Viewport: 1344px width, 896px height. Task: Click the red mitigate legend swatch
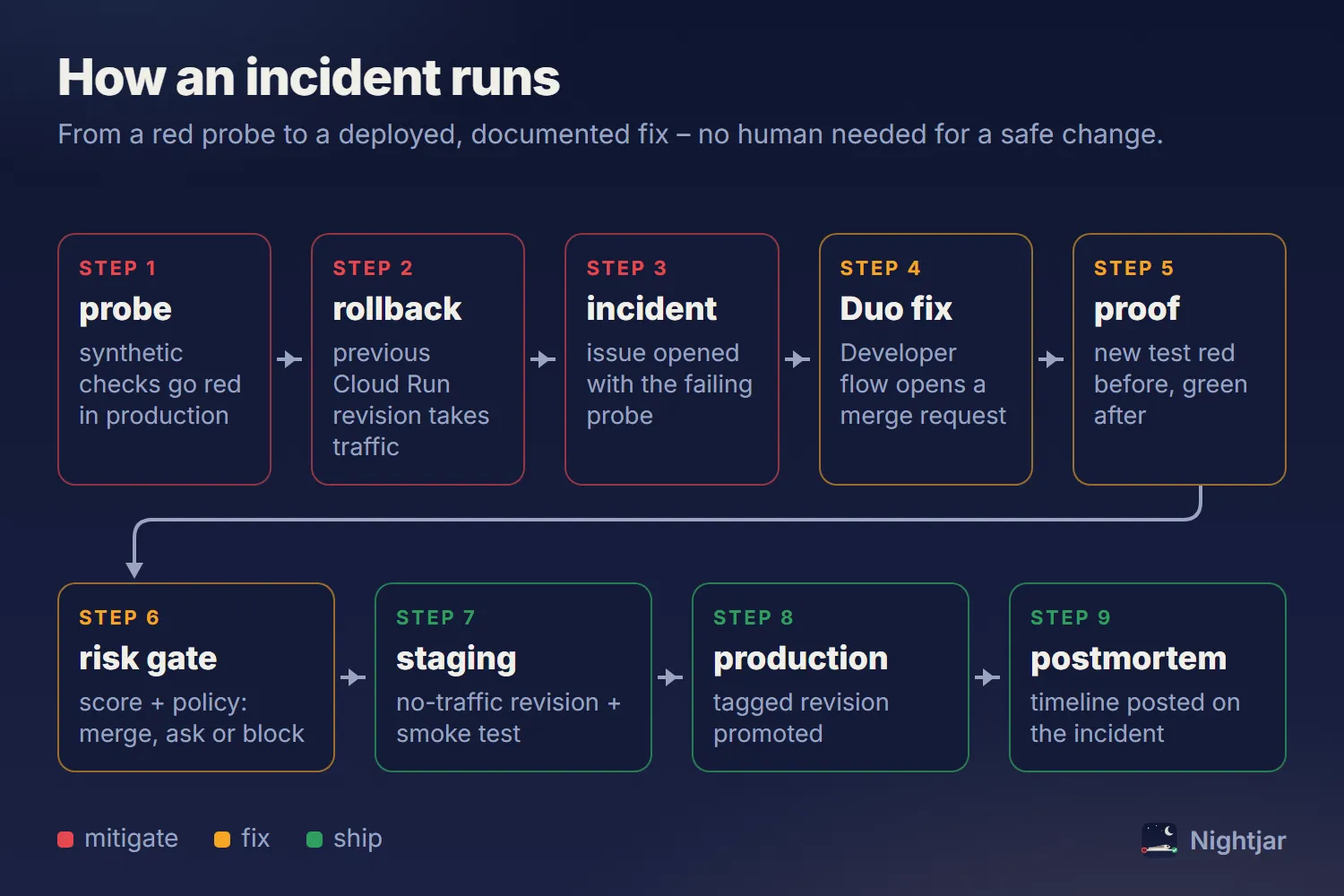point(65,840)
